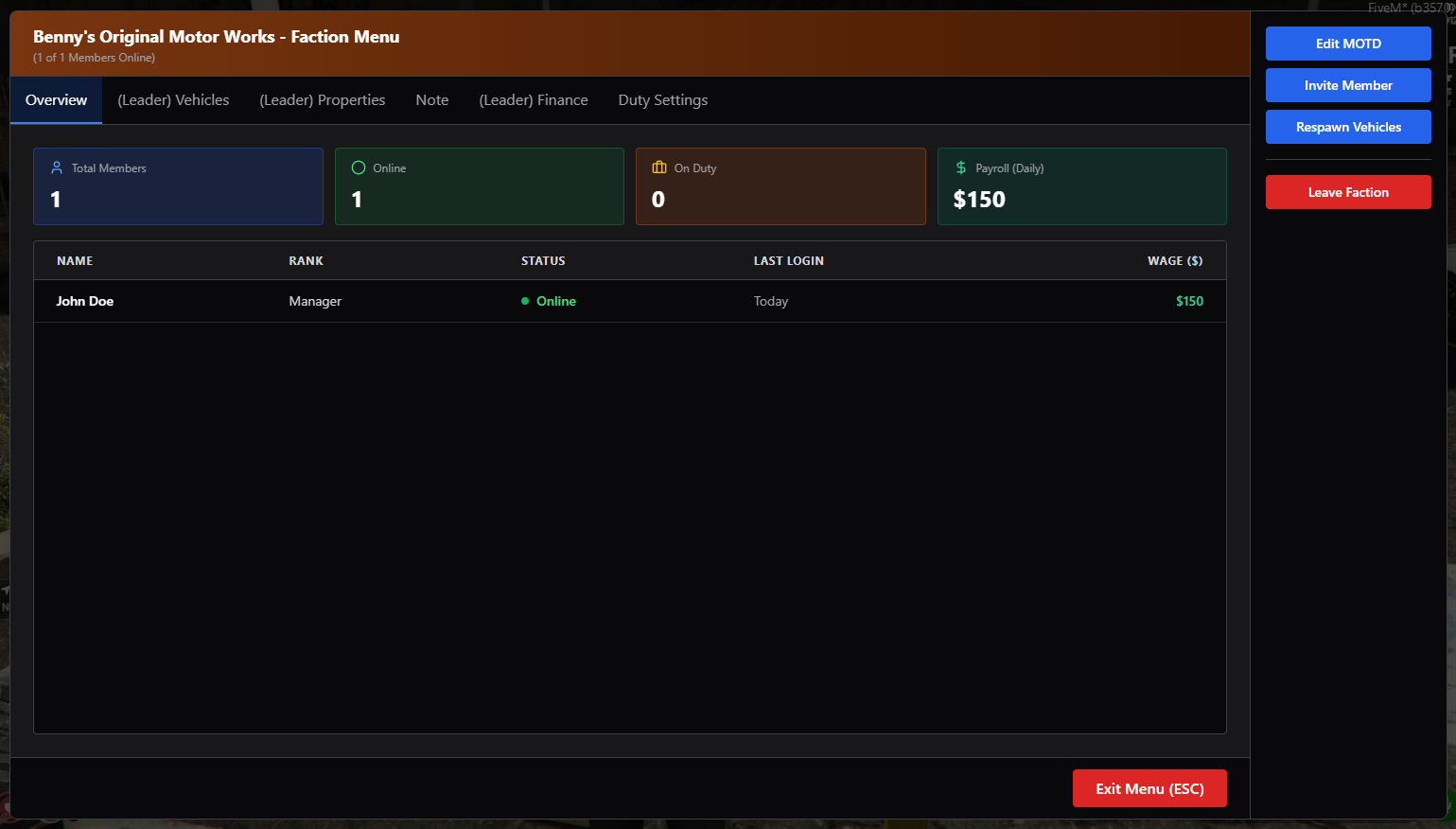Go to the (Leader) Finance tab
Screen dimensions: 1456x829
[534, 100]
